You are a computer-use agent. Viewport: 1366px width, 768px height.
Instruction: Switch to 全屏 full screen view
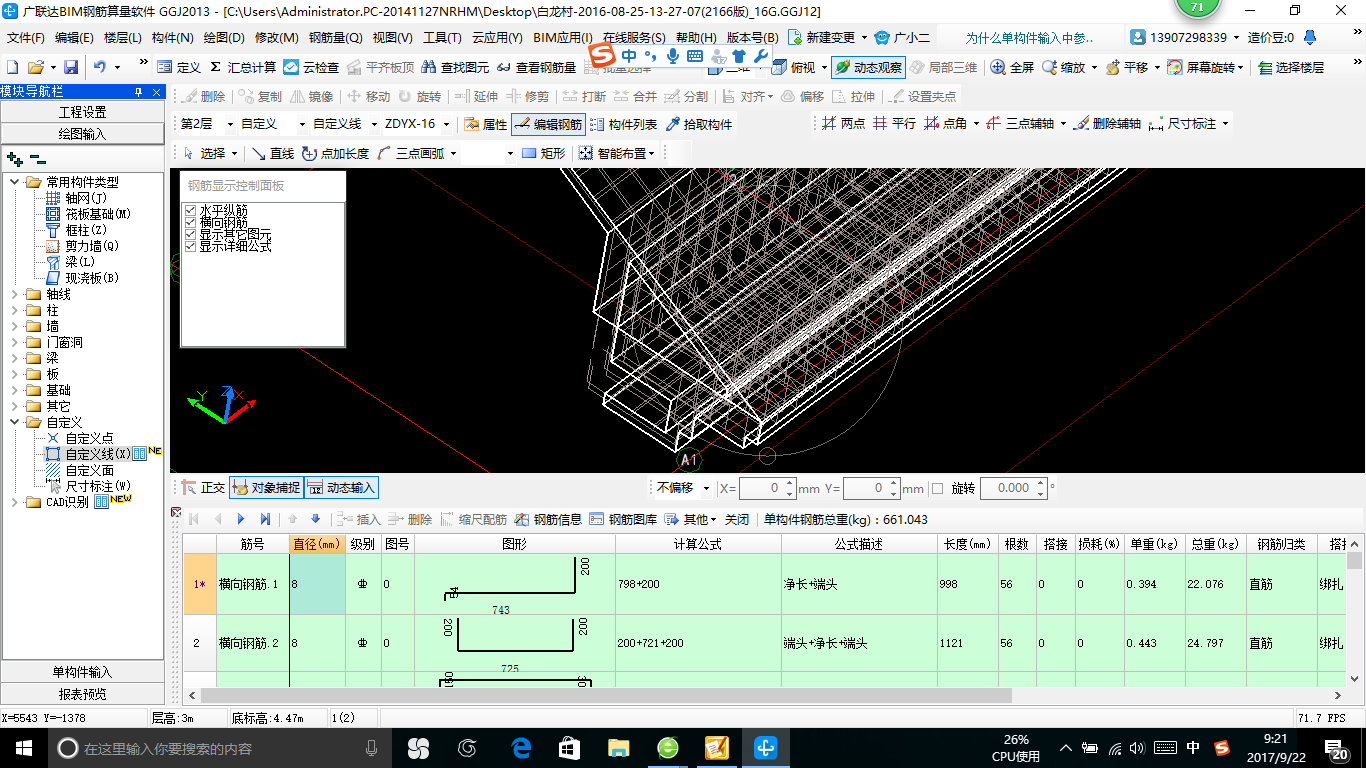(1012, 67)
